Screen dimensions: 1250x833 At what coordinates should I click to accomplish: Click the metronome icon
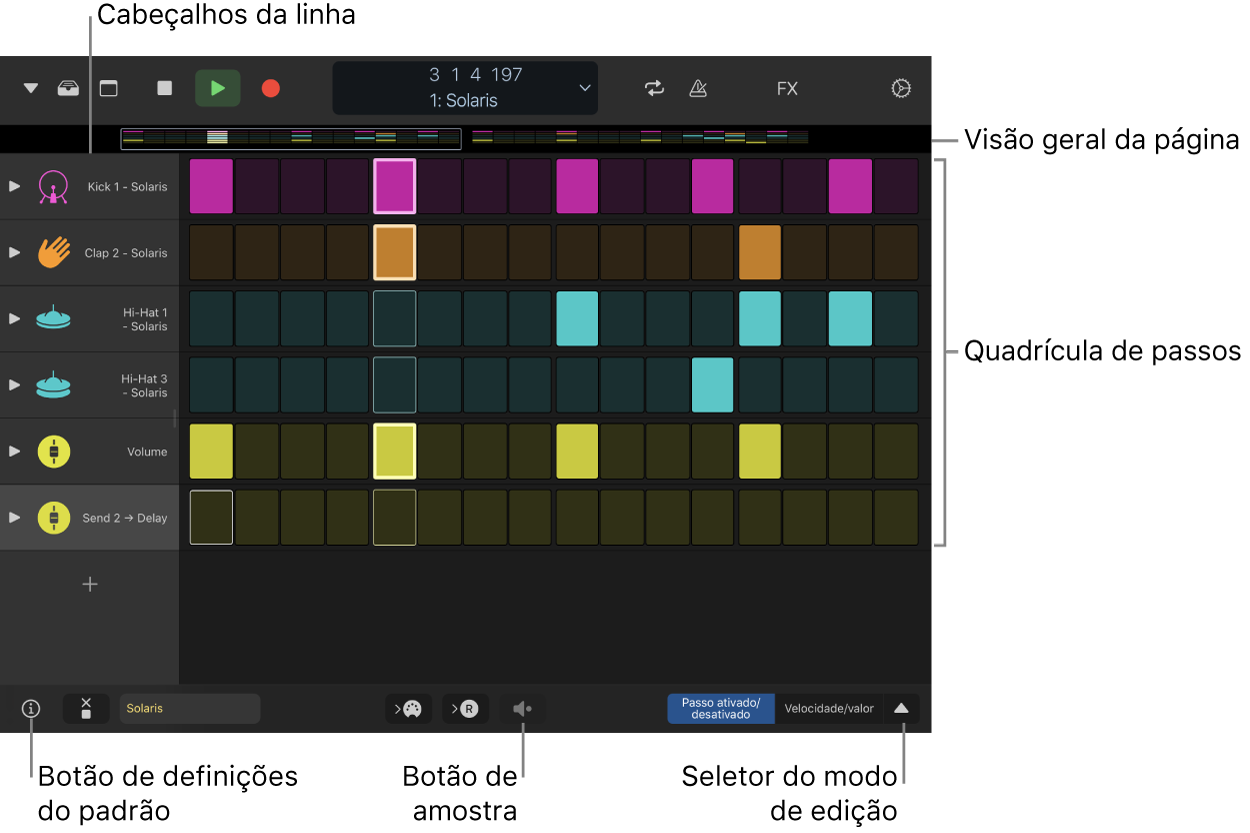[x=698, y=88]
